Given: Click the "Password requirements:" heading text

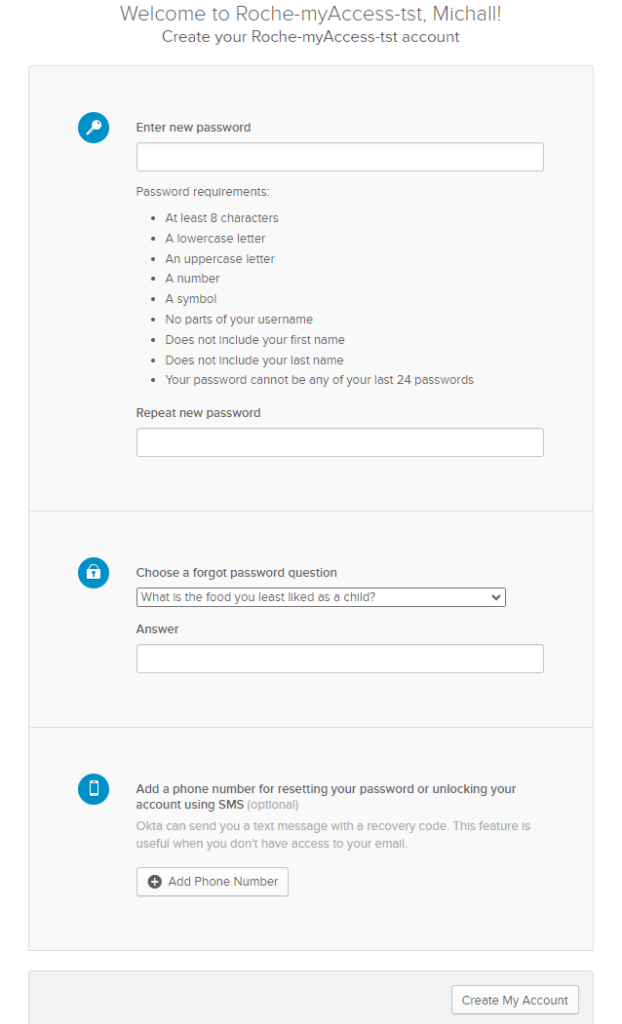Looking at the screenshot, I should (202, 192).
